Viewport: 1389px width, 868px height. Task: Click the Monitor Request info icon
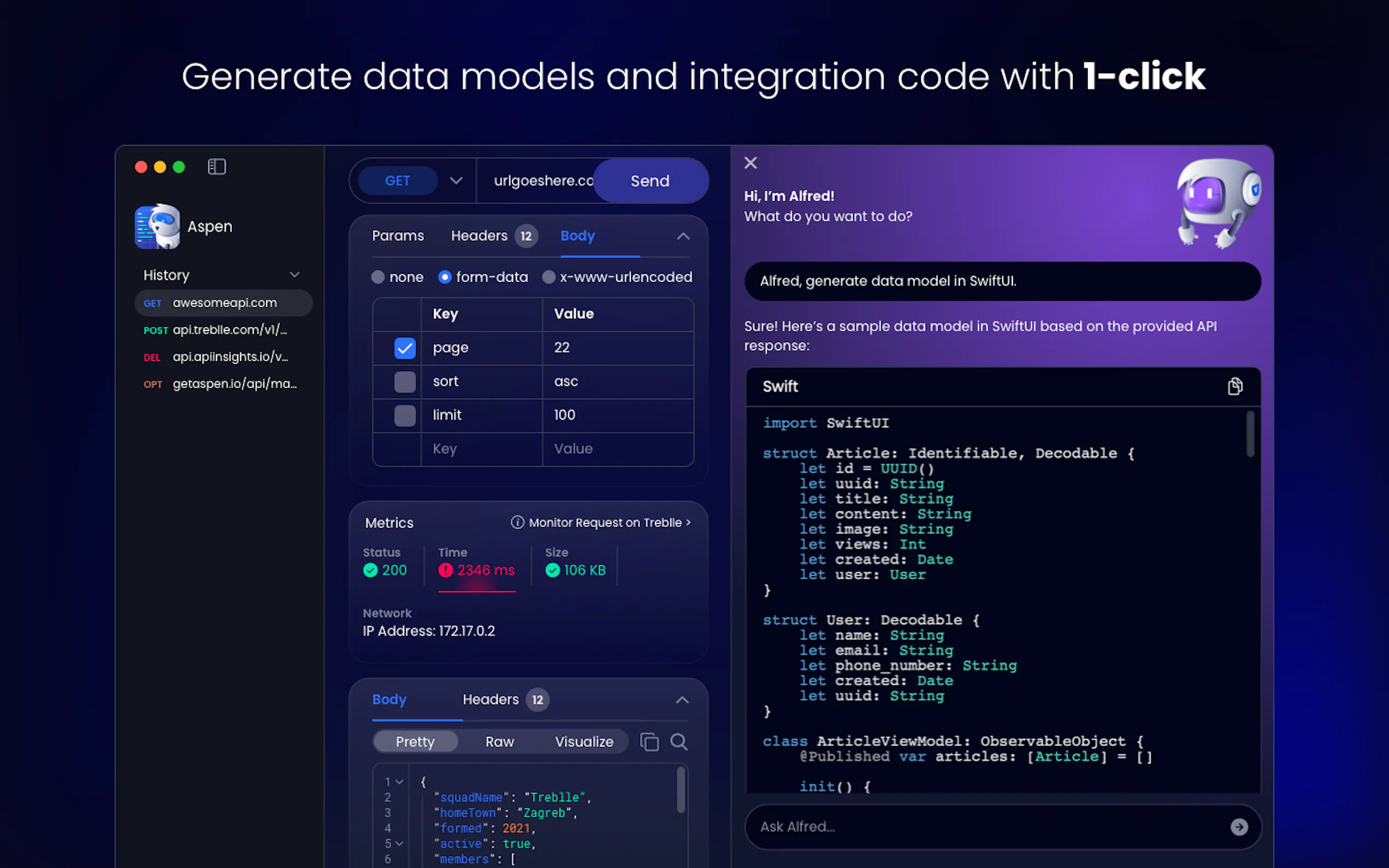517,523
